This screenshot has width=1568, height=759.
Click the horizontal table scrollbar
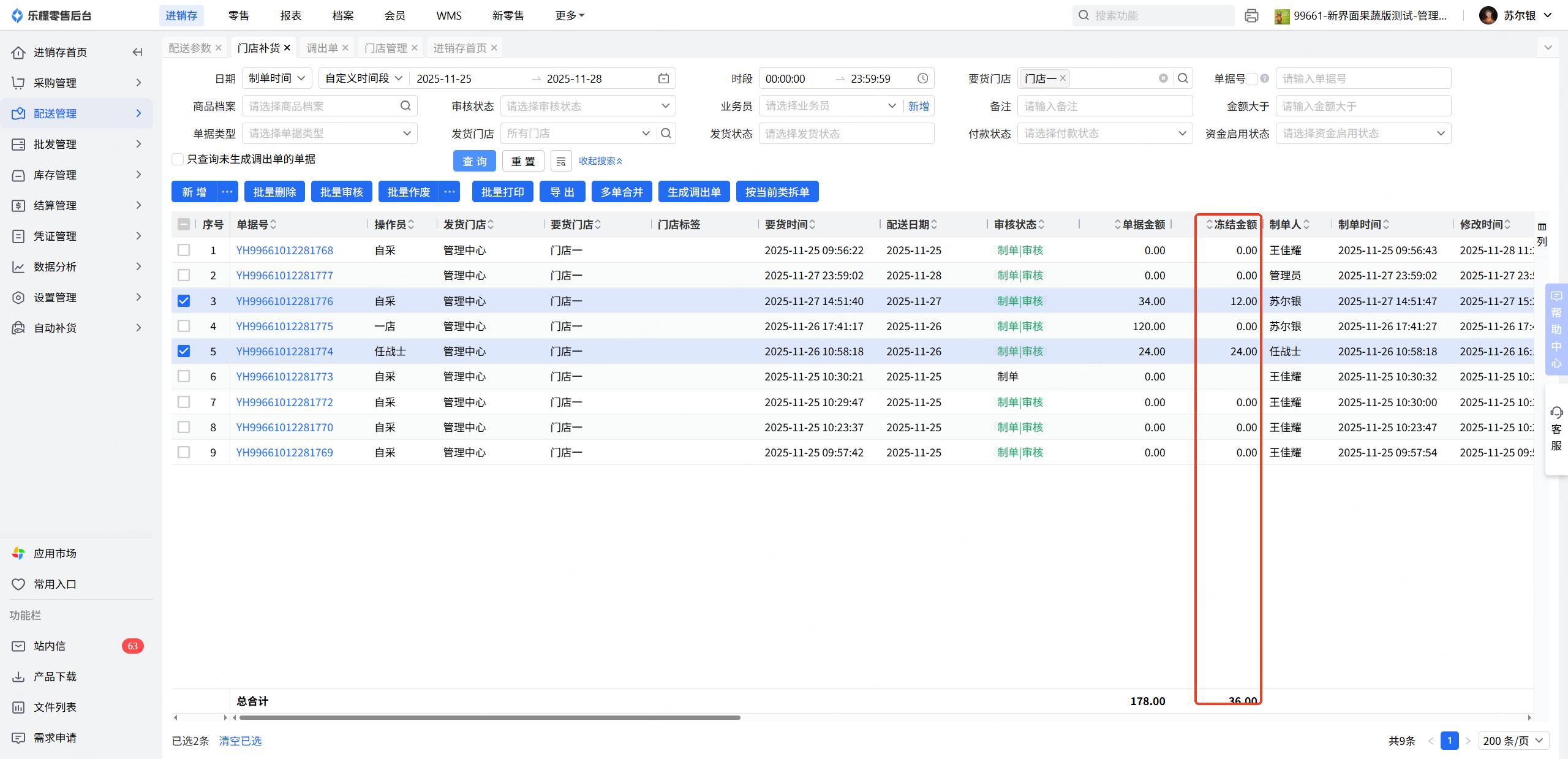490,717
